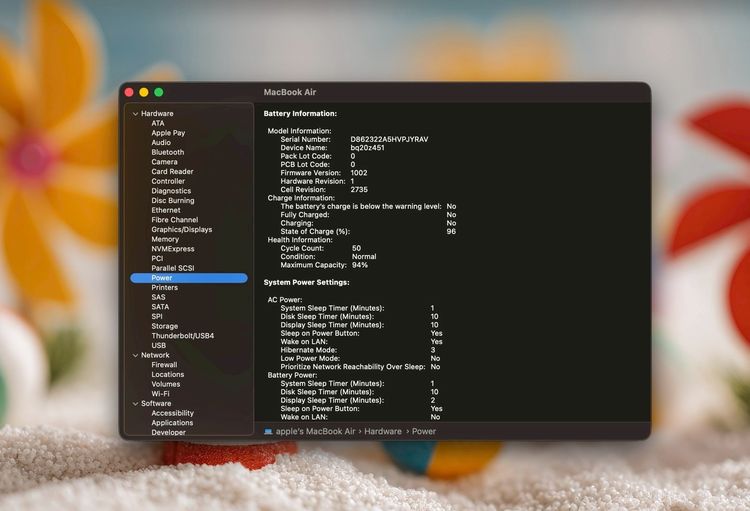Select ATA in the sidebar
Screen dimensions: 750x511
point(158,123)
